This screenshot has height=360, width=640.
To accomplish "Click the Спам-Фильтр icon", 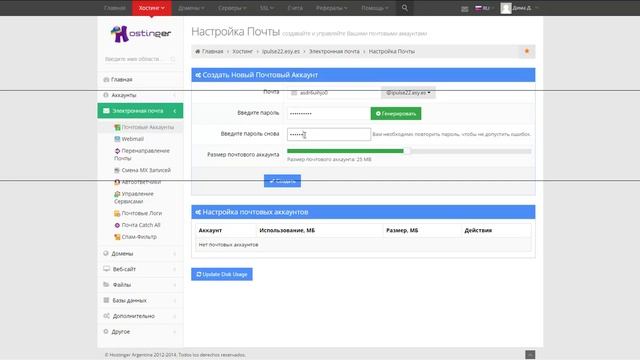I will (117, 237).
